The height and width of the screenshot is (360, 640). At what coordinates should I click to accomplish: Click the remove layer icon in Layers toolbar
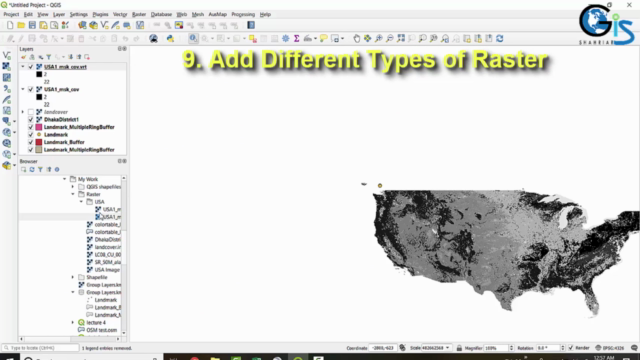coord(87,57)
